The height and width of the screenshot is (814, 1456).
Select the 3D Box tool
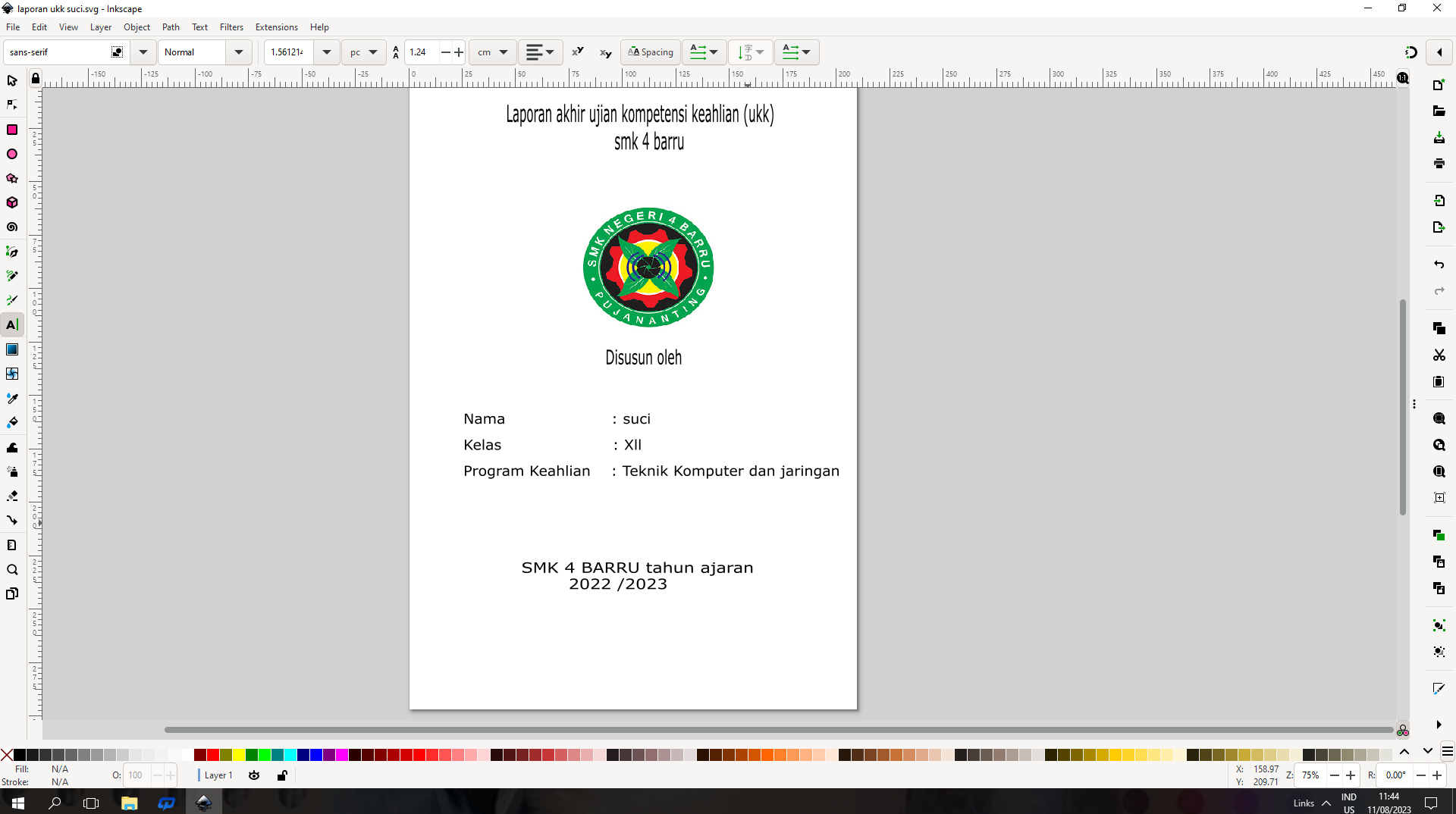click(12, 202)
